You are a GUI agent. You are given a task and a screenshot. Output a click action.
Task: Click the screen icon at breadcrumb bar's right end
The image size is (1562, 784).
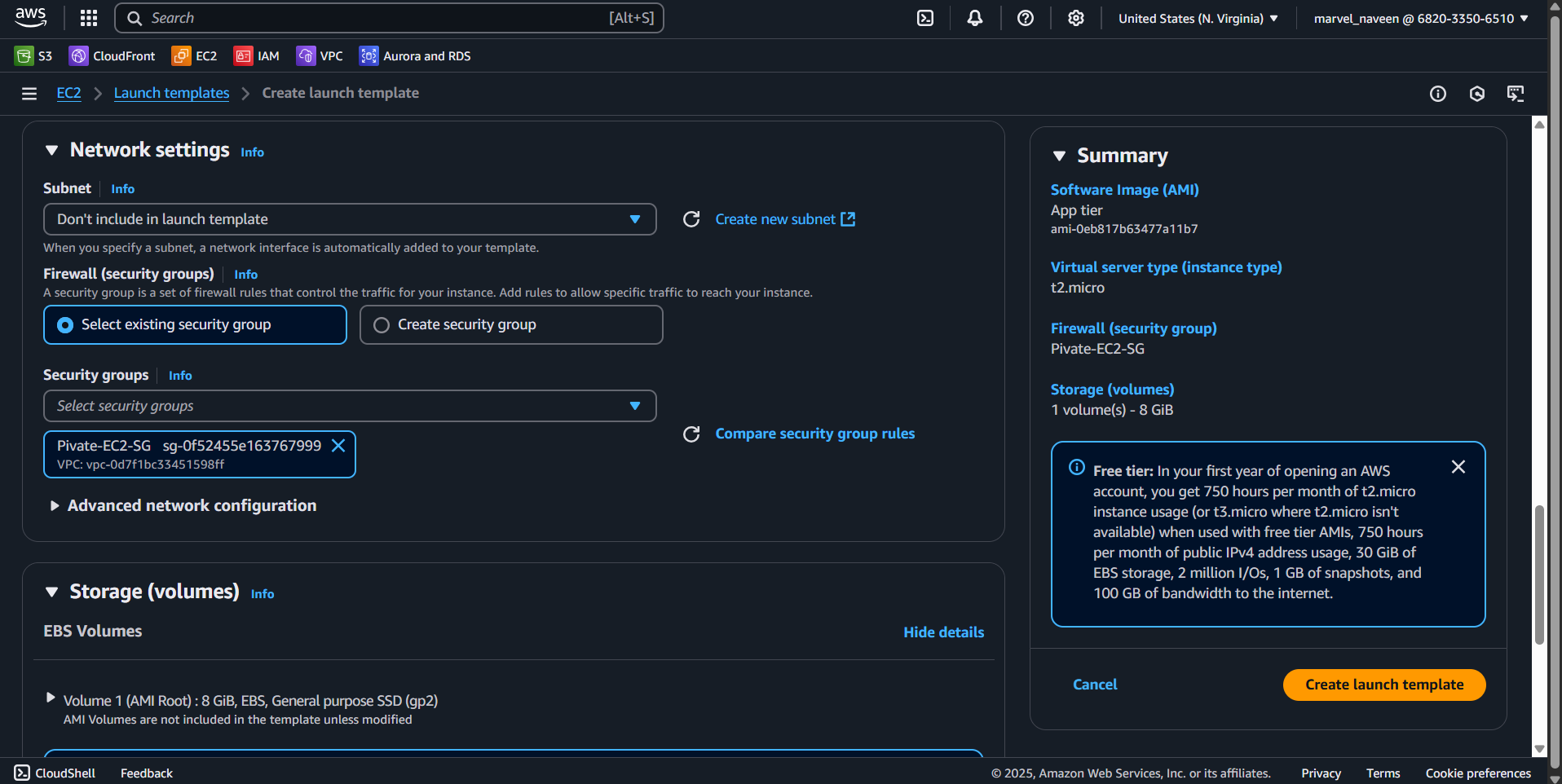(x=1516, y=94)
